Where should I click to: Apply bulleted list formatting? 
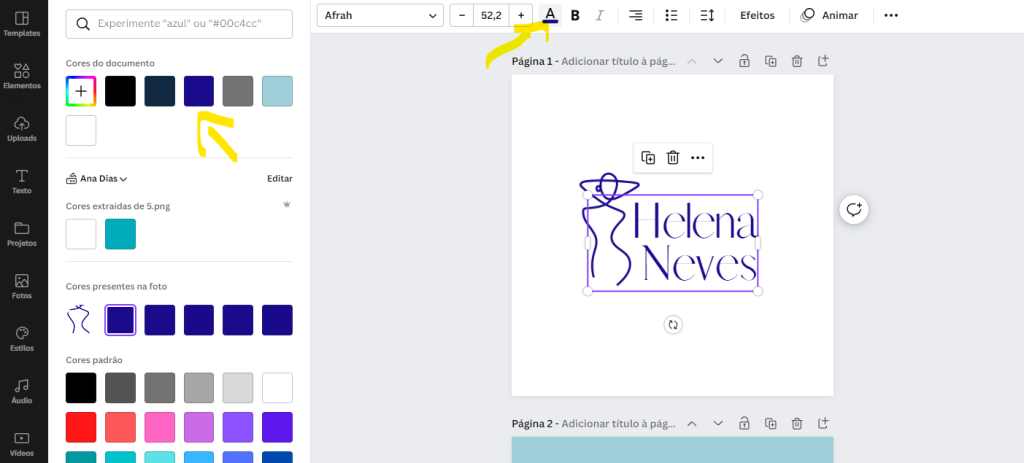click(x=671, y=15)
